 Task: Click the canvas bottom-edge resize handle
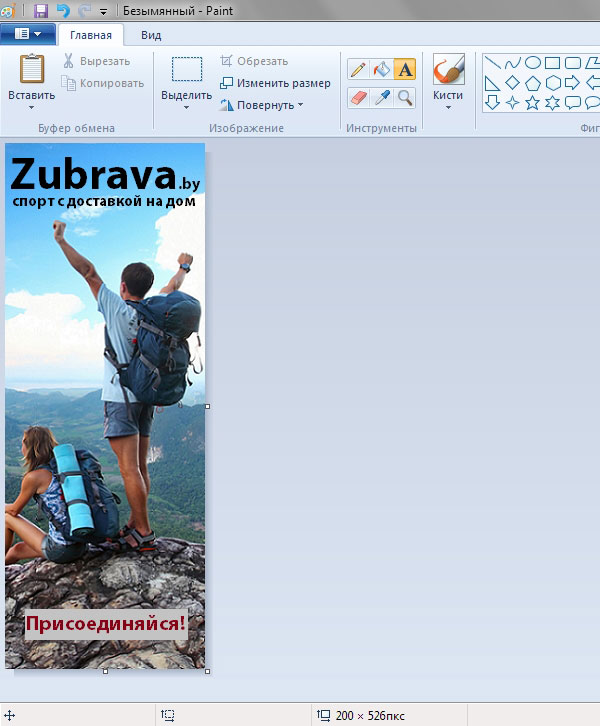(x=106, y=671)
